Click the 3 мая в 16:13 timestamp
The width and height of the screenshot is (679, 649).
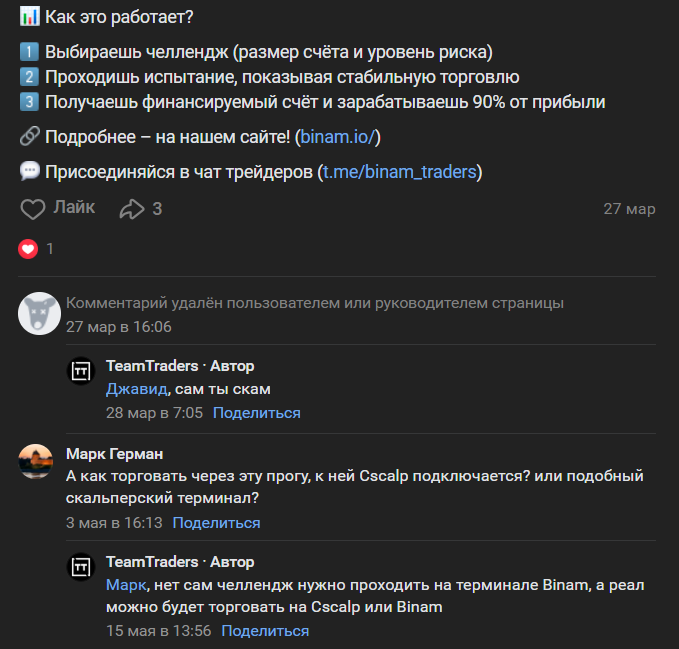113,523
